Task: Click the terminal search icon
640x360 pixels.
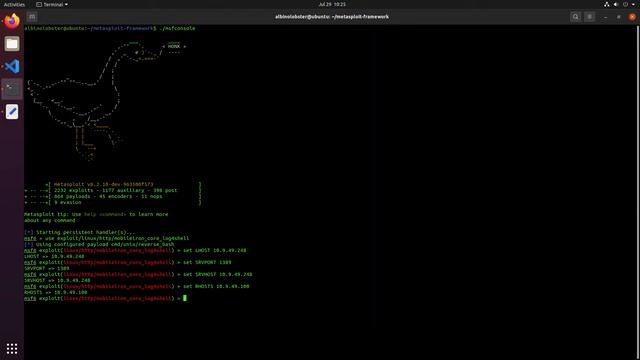Action: pyautogui.click(x=576, y=17)
